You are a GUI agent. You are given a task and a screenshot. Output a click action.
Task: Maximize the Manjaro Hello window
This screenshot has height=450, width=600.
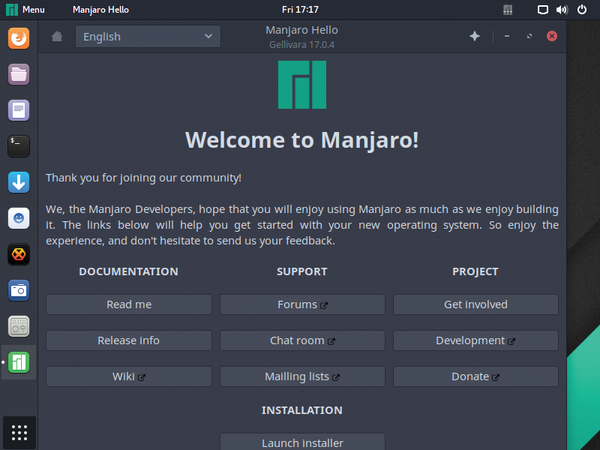point(529,36)
